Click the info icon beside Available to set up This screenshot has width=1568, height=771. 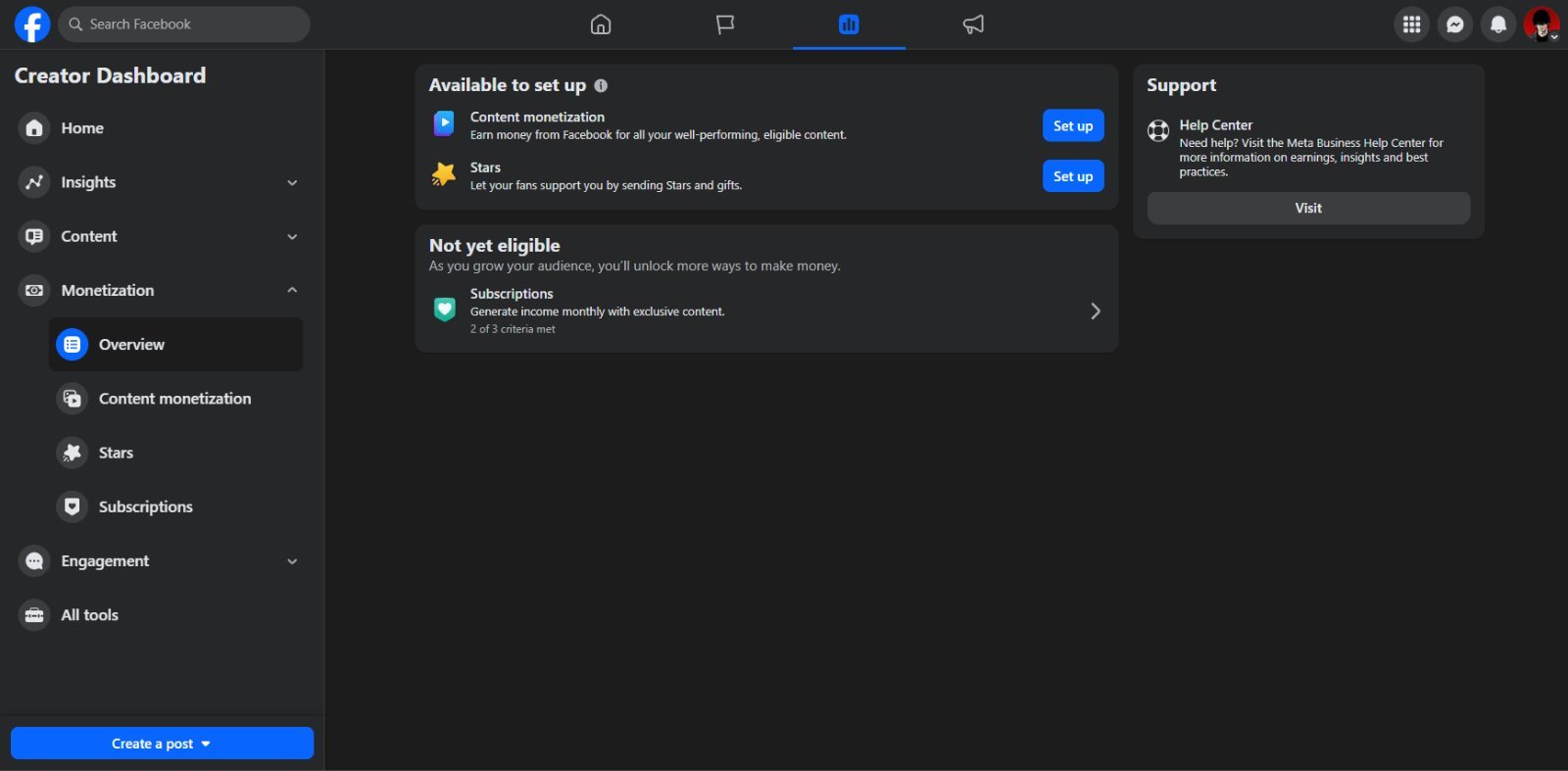(601, 86)
